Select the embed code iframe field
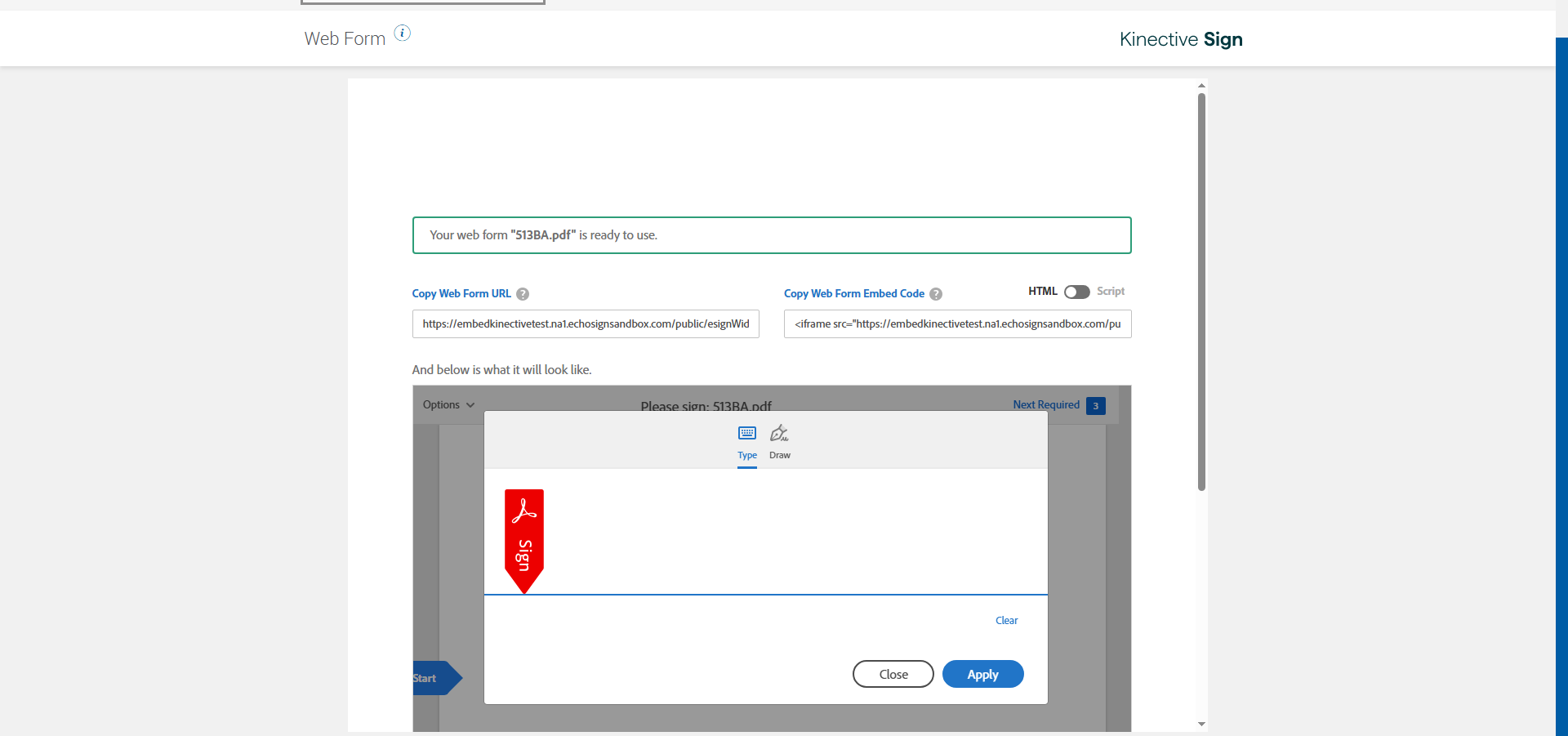 [x=958, y=324]
